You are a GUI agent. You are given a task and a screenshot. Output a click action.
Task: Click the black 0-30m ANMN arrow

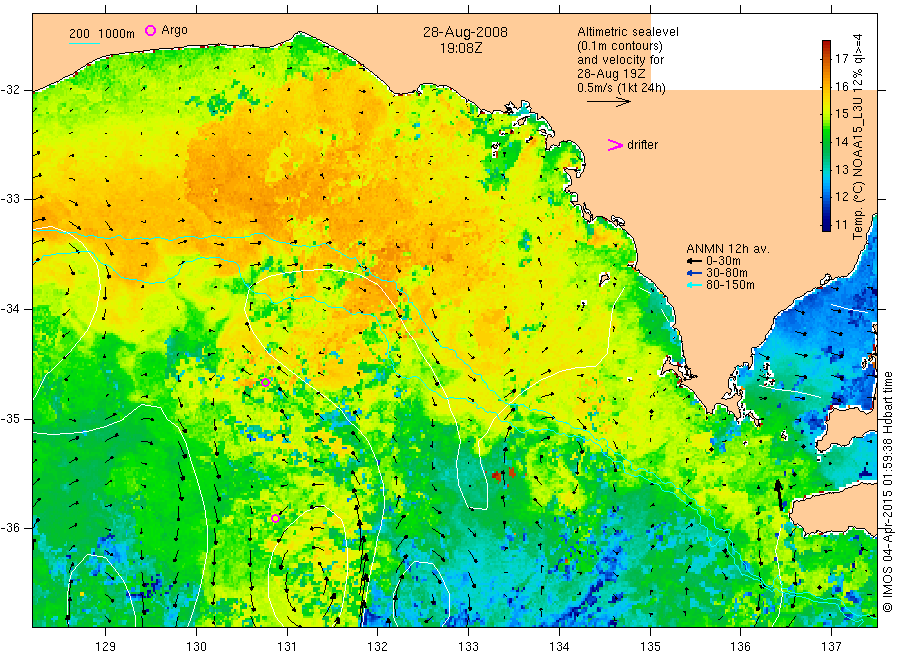[x=695, y=261]
